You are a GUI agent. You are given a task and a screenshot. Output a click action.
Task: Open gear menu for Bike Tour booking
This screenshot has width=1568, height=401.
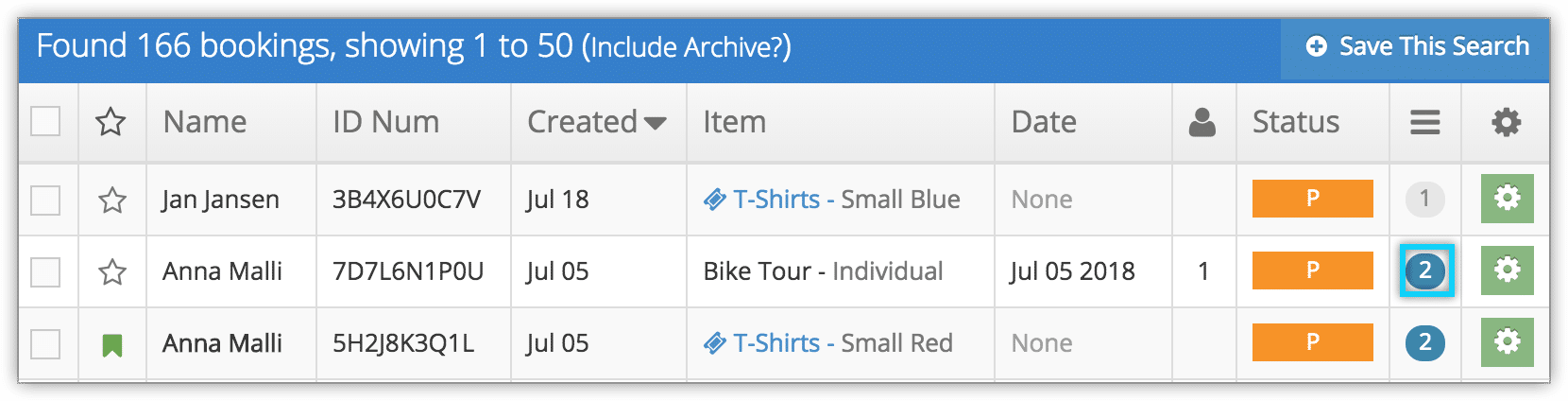click(1507, 270)
